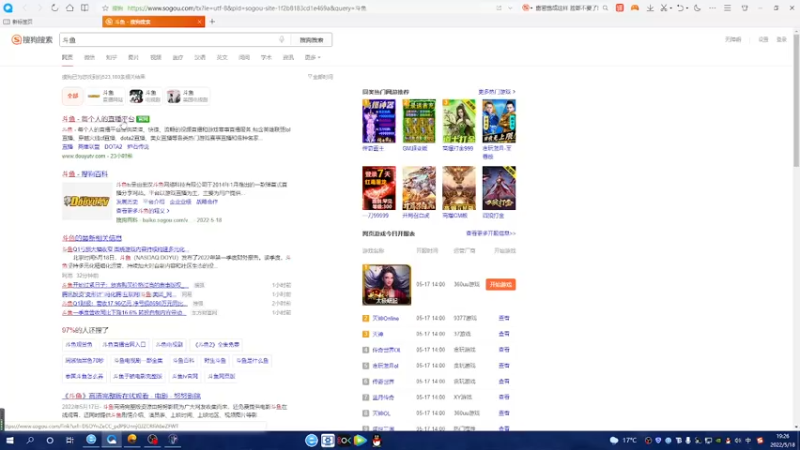
Task: Bookmark page with the star icon
Action: (105, 8)
